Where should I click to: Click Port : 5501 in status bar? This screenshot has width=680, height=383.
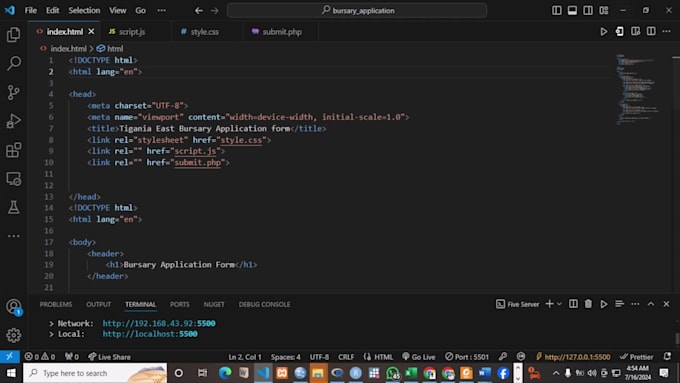pyautogui.click(x=467, y=357)
